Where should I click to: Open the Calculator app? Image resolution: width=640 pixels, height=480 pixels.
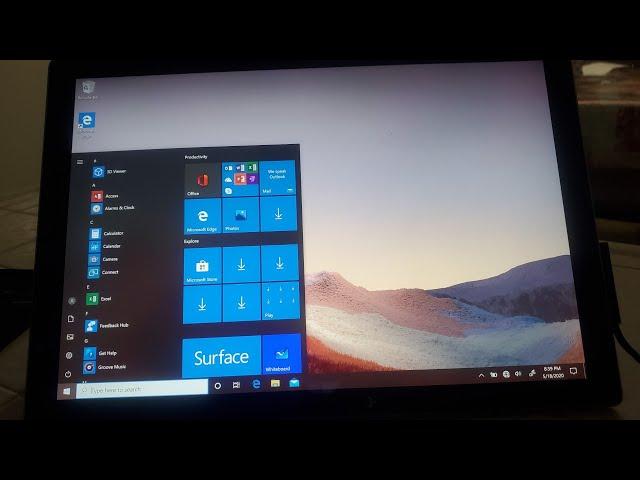point(106,233)
